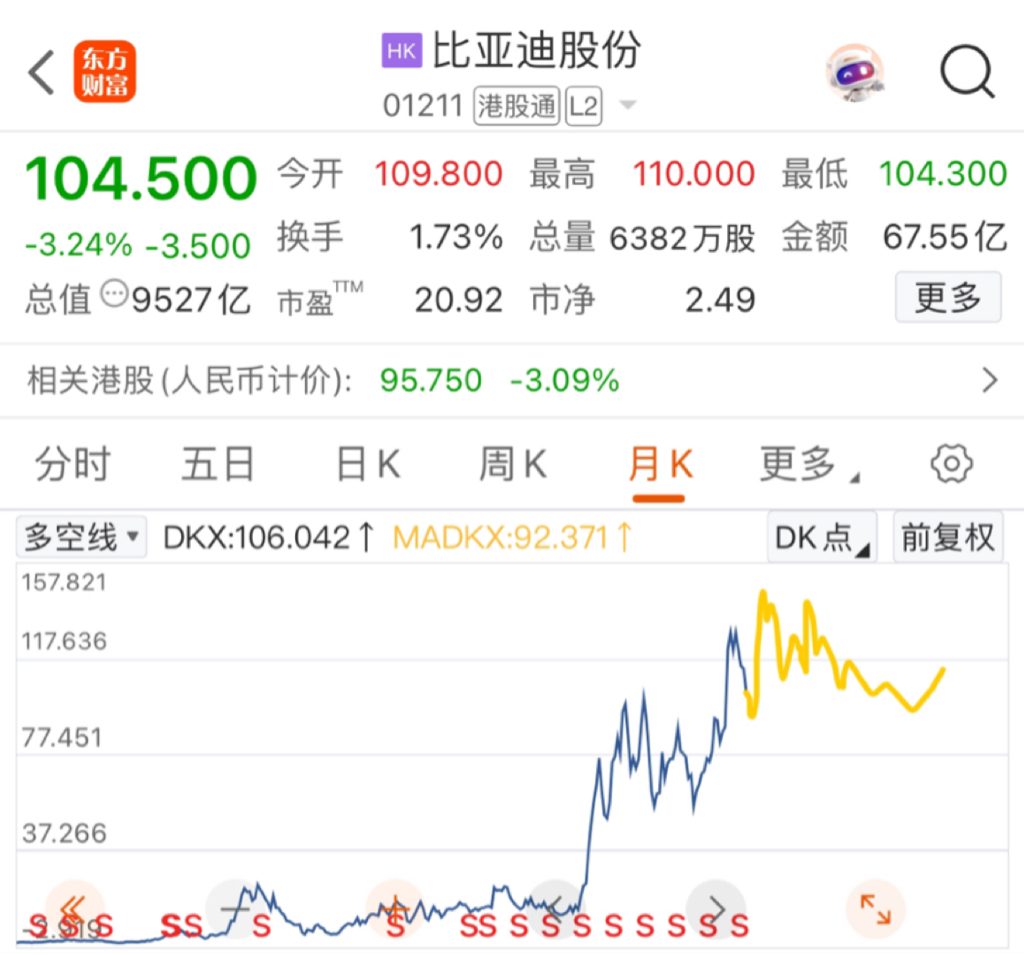The image size is (1024, 955).
Task: Expand the stock code dropdown triangle
Action: tap(627, 105)
